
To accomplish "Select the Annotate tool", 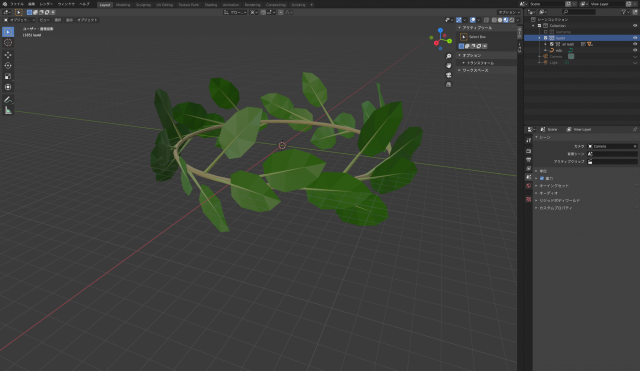I will pos(8,100).
